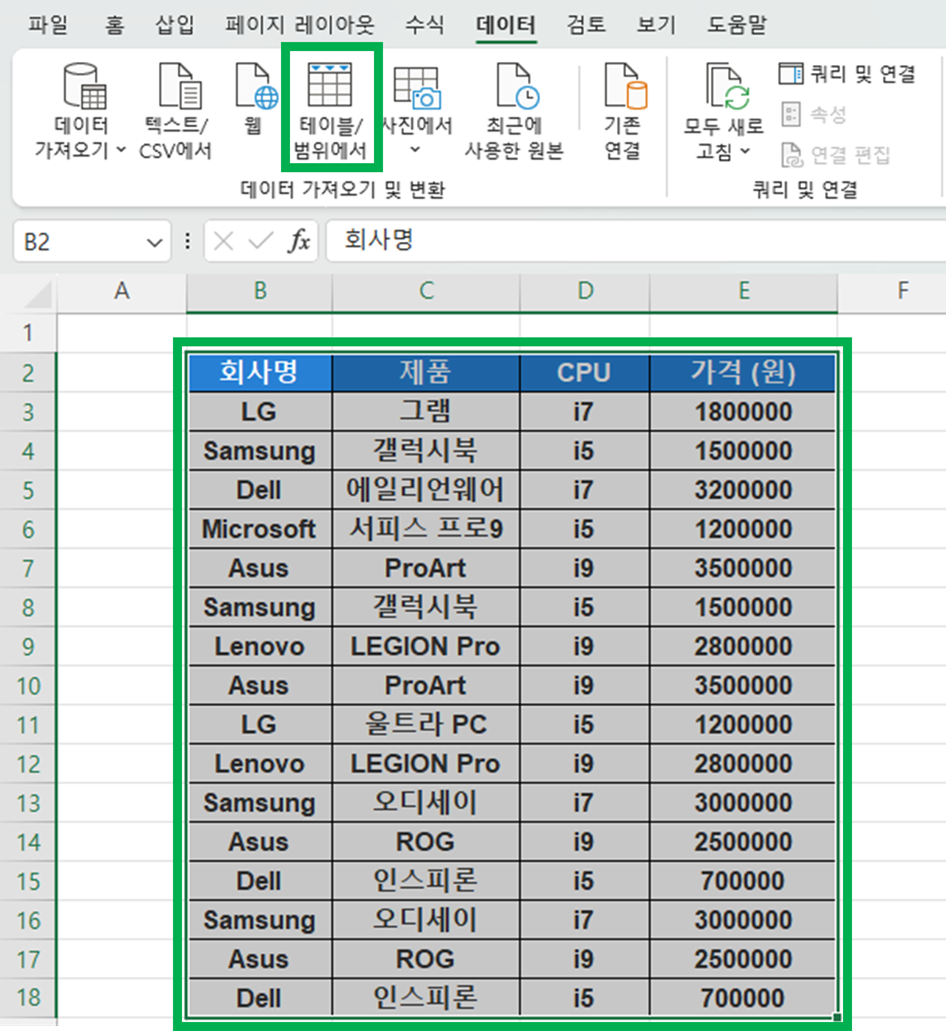Select the 오디세이 cell in row 13

(x=426, y=803)
